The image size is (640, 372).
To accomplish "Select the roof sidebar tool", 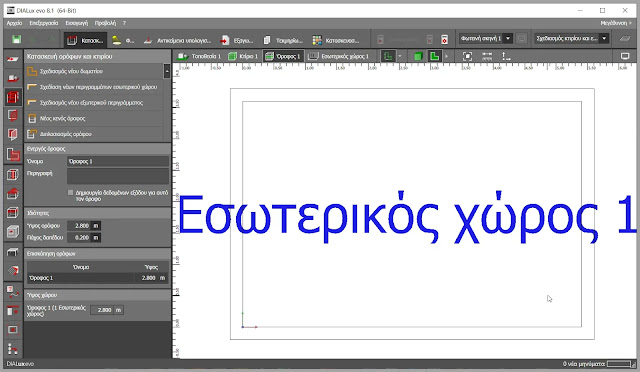I will tap(13, 193).
